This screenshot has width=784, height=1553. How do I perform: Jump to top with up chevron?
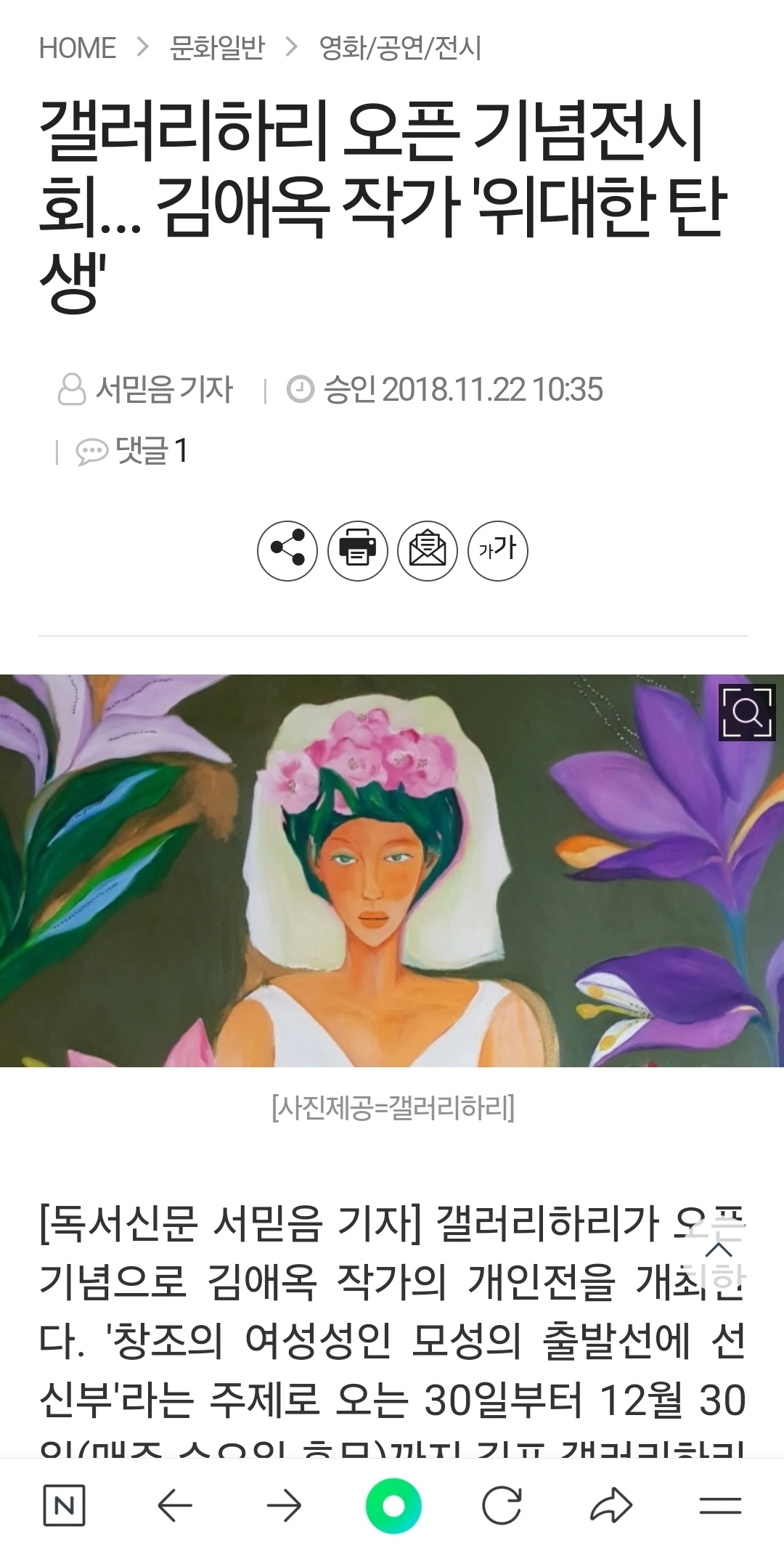pyautogui.click(x=719, y=1250)
